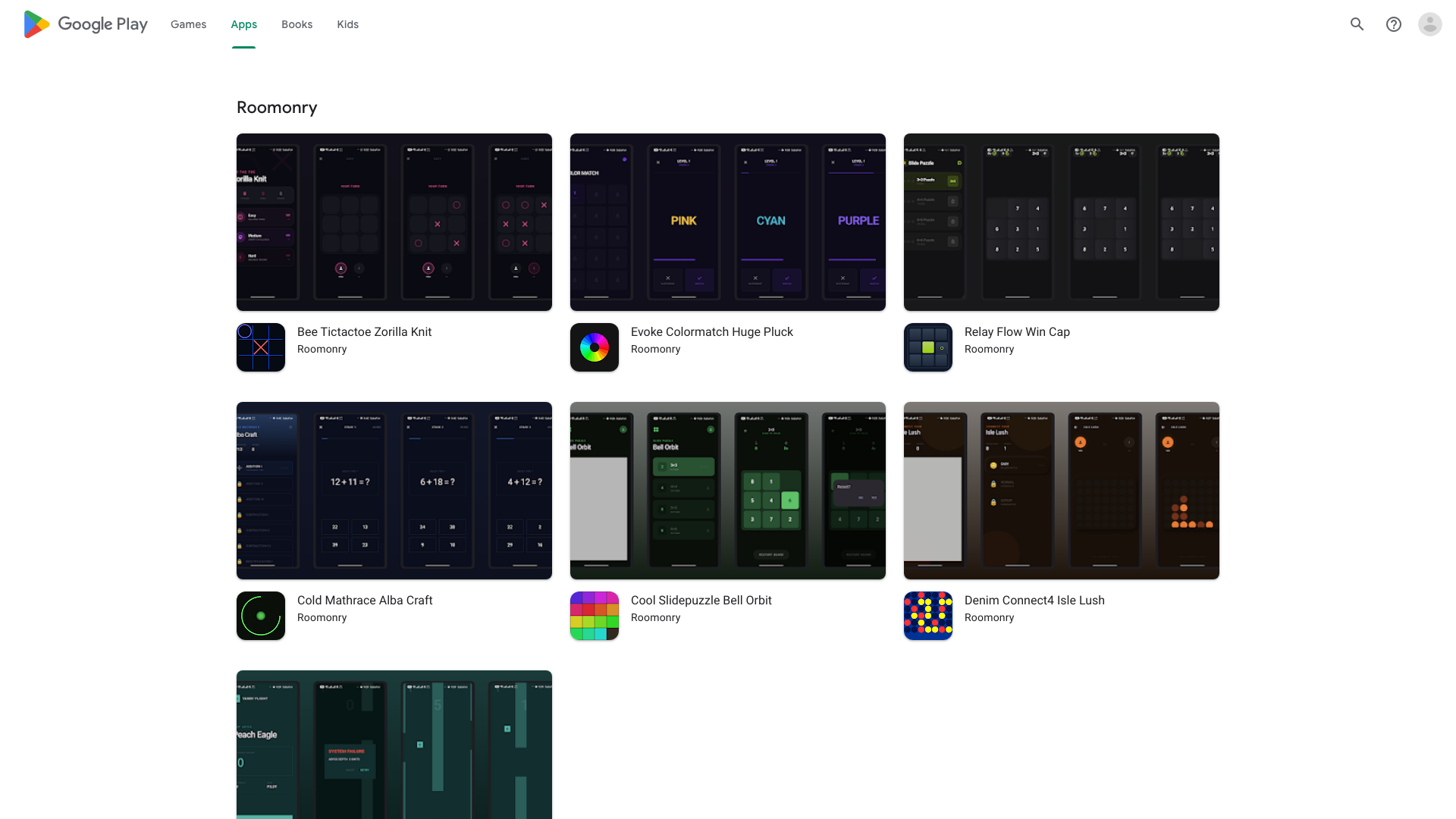View Denim Connect4 Isle Lush screenshot banner
The image size is (1456, 819).
pyautogui.click(x=1062, y=491)
